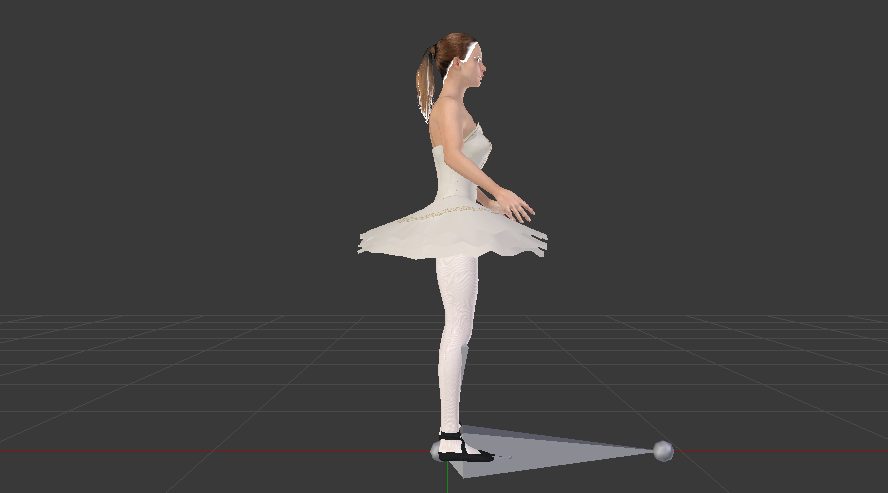Image resolution: width=888 pixels, height=493 pixels.
Task: Select the bone root sphere at the heel
Action: click(438, 451)
